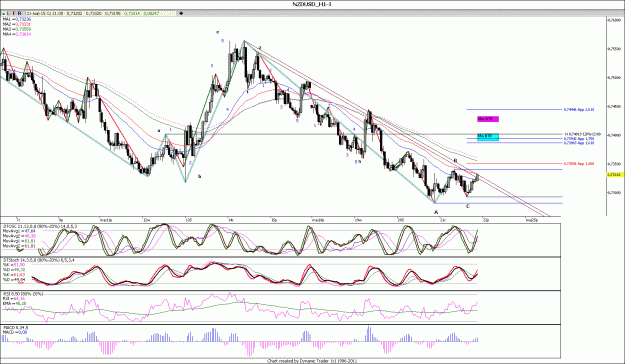The width and height of the screenshot is (625, 364).
Task: Click the DTOSC indicator header text
Action: click(40, 226)
